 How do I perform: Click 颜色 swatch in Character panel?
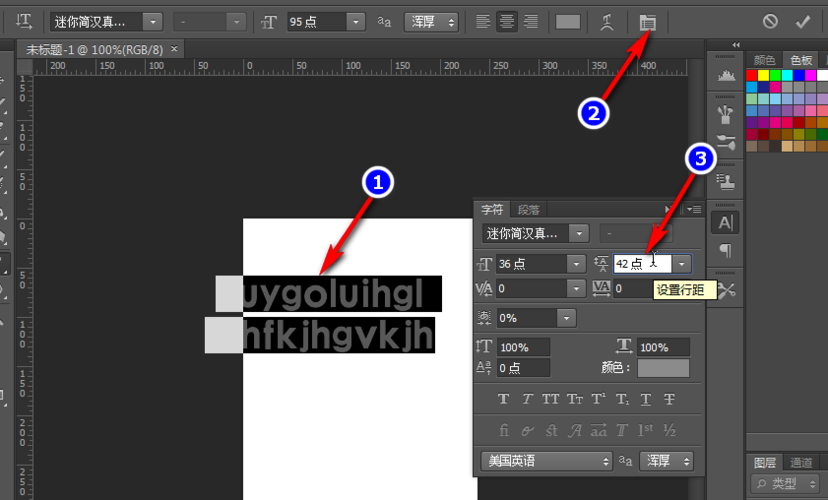click(663, 368)
